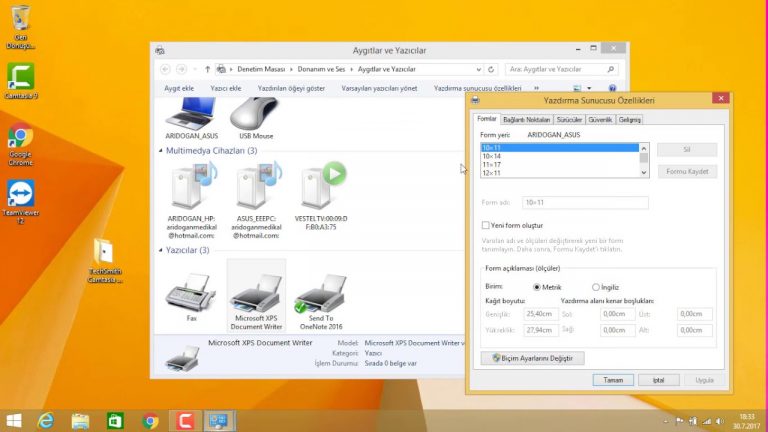Select the USB Mouse device

coord(256,116)
